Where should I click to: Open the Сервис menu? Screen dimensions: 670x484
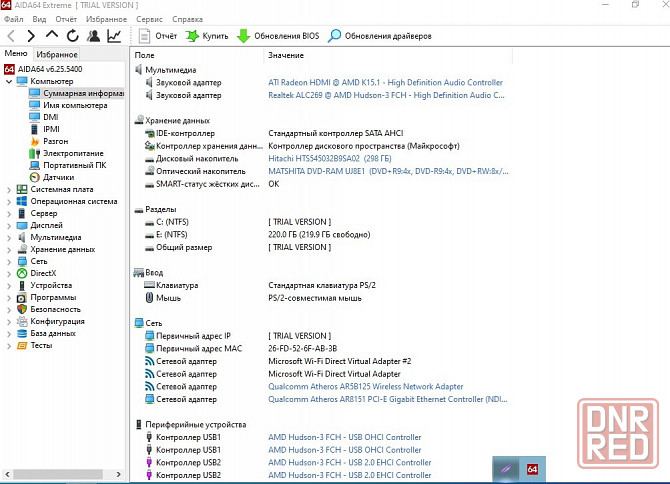click(149, 19)
